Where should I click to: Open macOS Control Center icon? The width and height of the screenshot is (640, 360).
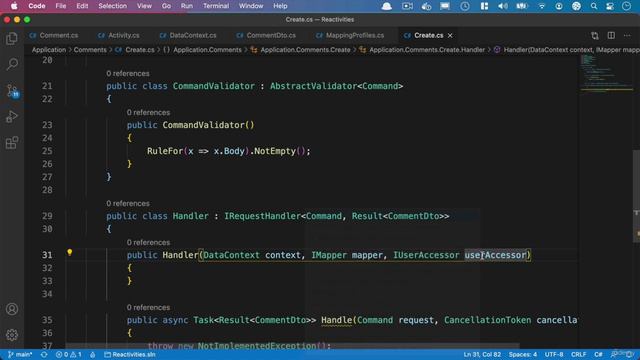[x=610, y=6]
